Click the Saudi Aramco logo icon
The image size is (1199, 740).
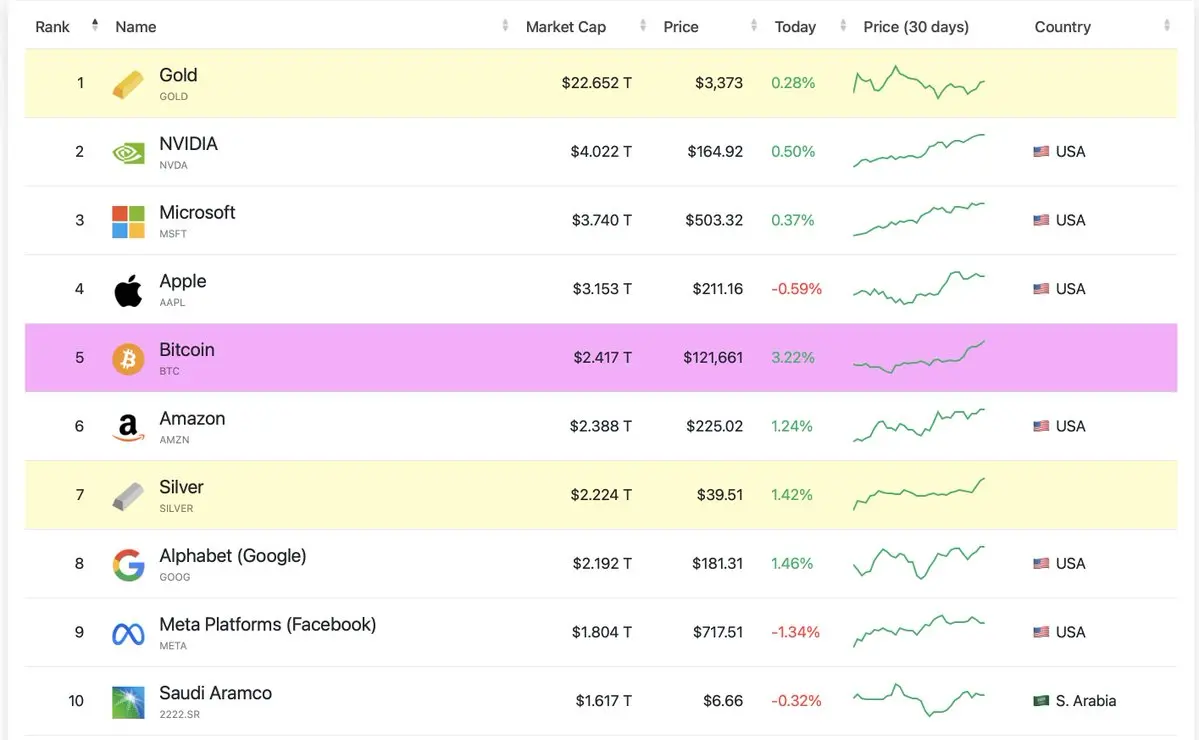(x=128, y=703)
